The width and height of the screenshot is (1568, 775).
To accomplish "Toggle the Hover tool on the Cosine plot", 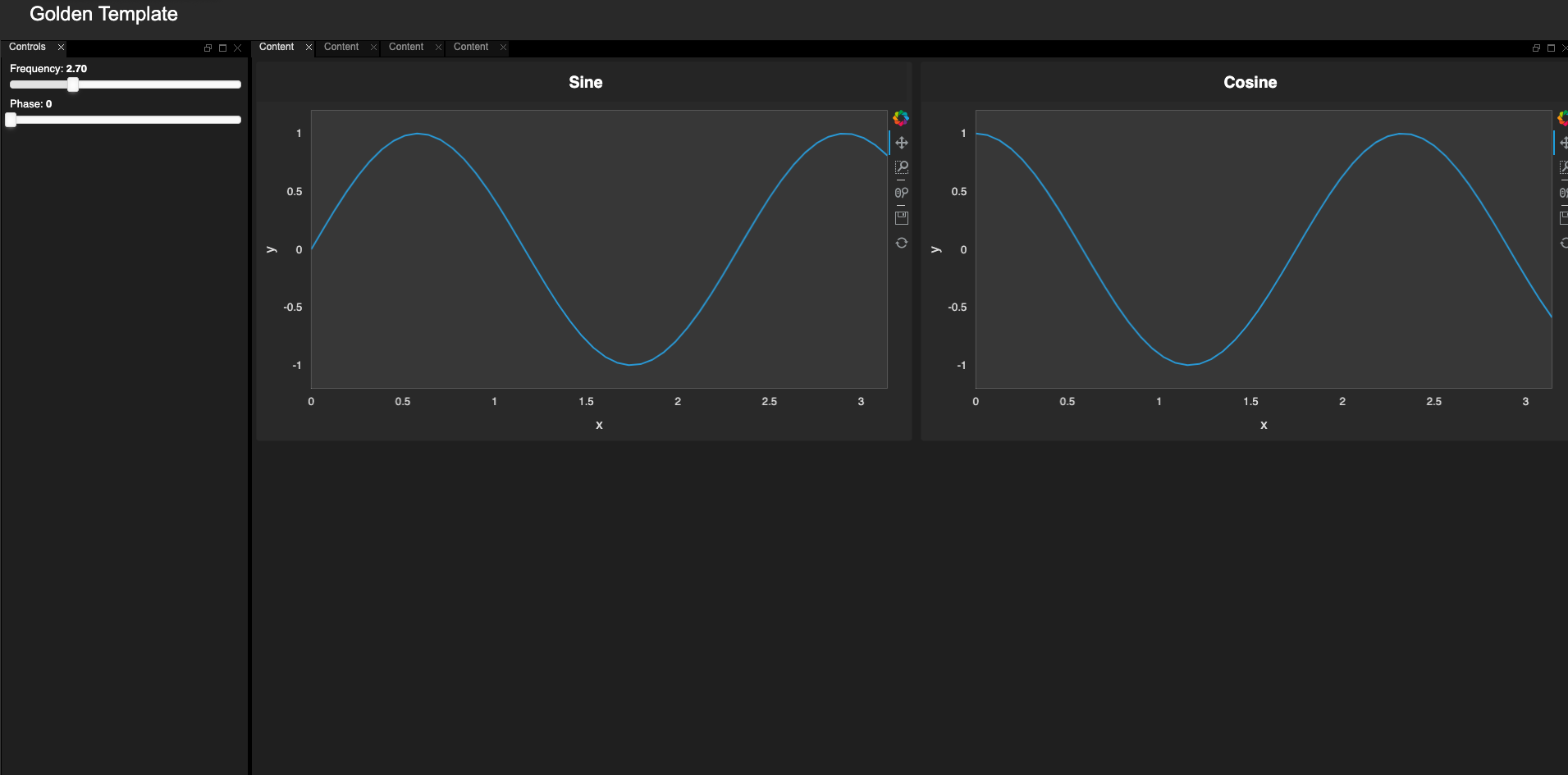I will (1564, 193).
